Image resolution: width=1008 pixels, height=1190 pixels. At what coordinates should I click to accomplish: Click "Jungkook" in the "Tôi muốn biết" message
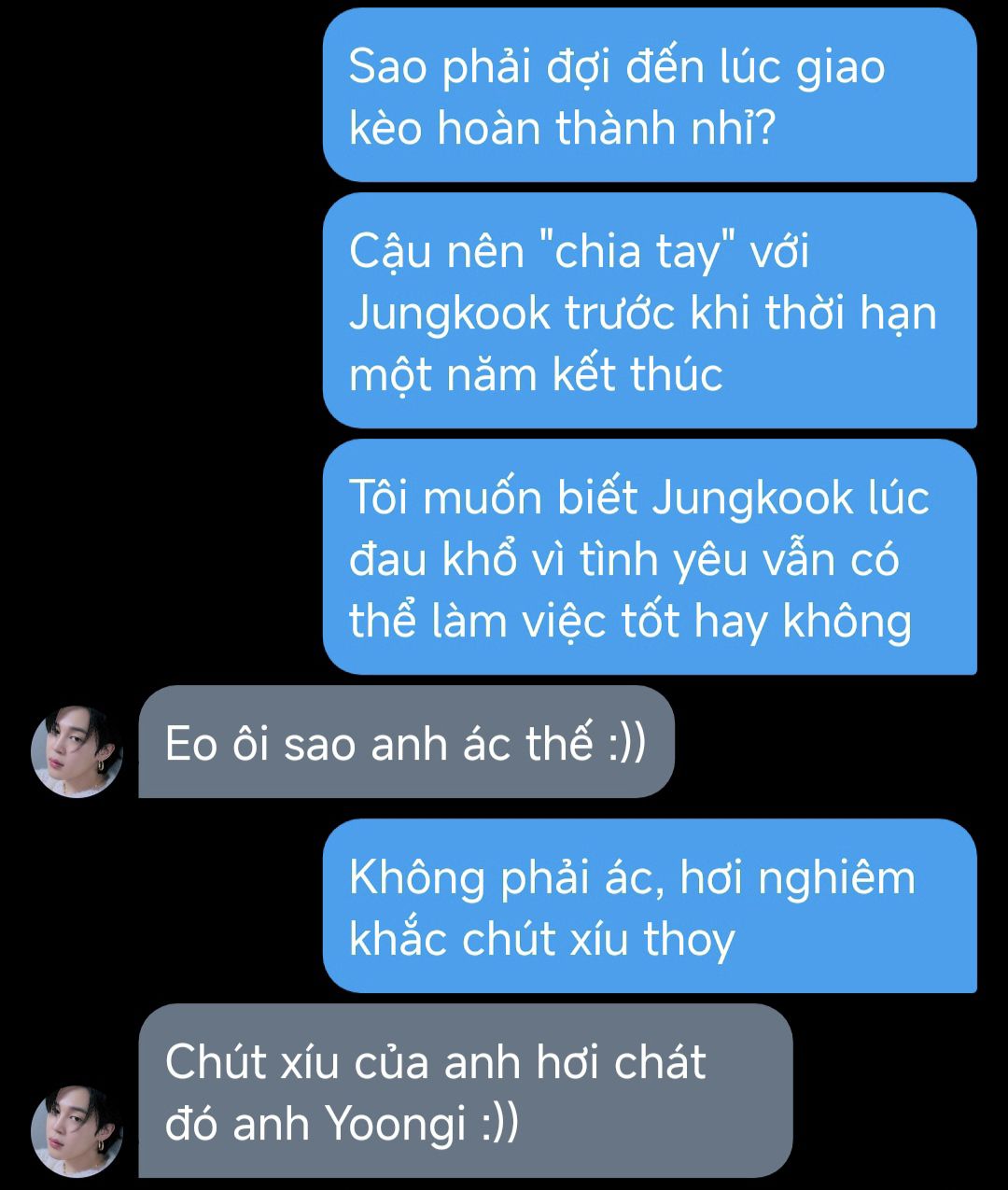(x=752, y=497)
